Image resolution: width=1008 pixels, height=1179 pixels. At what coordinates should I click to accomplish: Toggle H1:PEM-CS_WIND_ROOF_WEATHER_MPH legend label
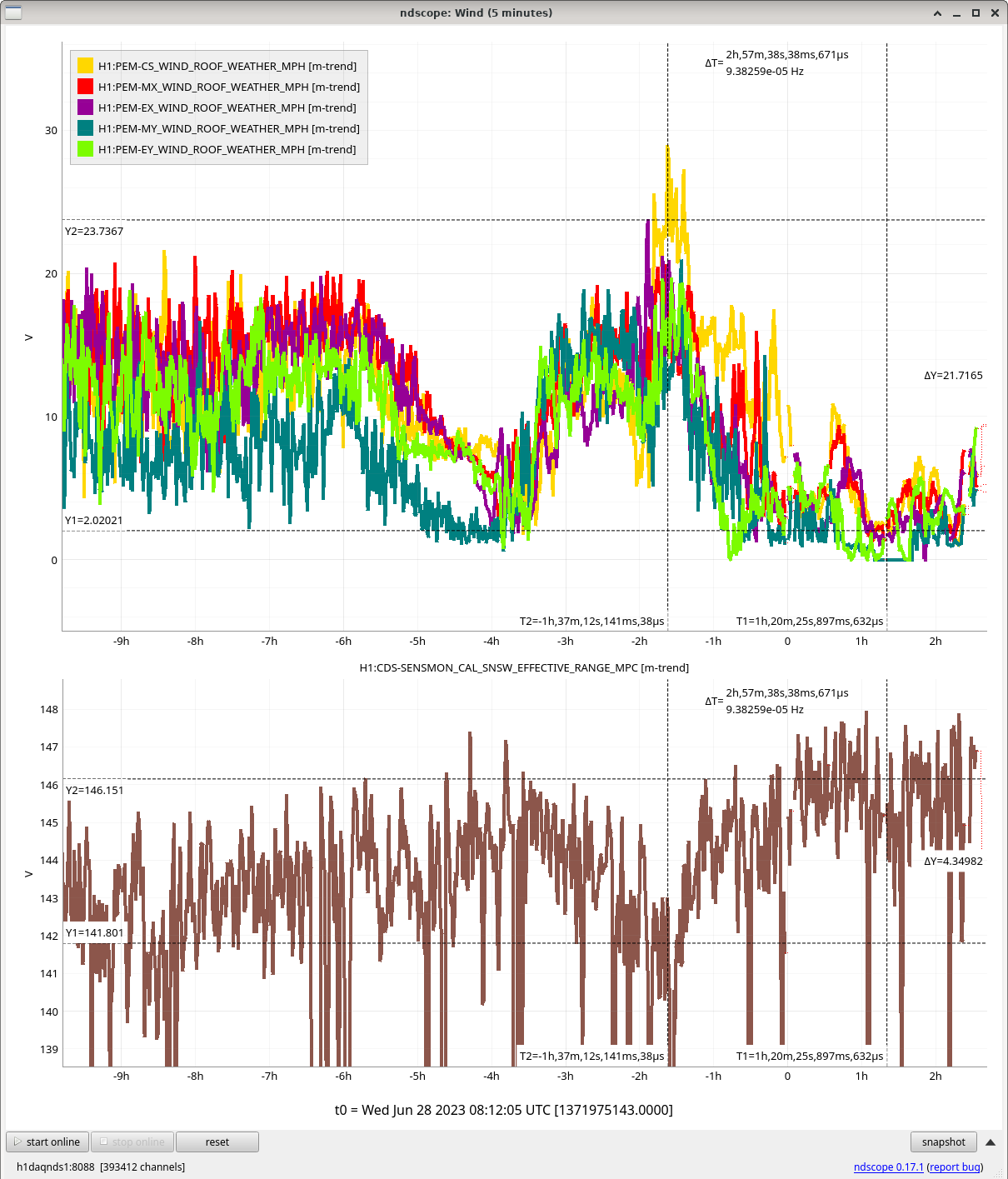227,66
